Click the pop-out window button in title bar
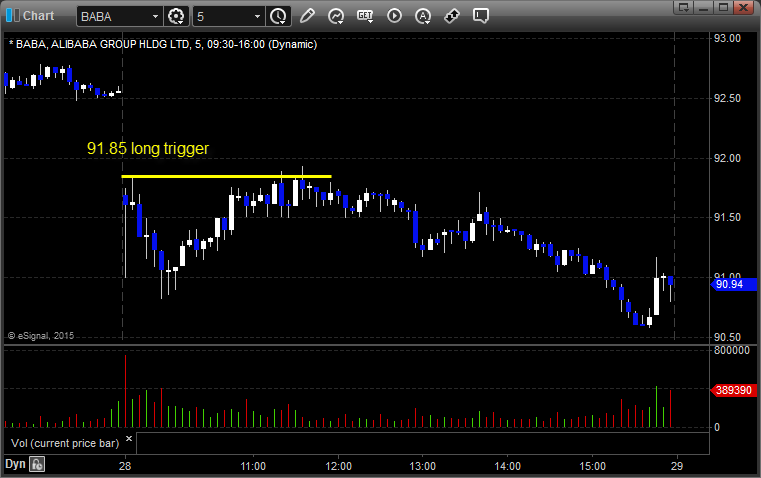This screenshot has width=761, height=478. (x=684, y=7)
